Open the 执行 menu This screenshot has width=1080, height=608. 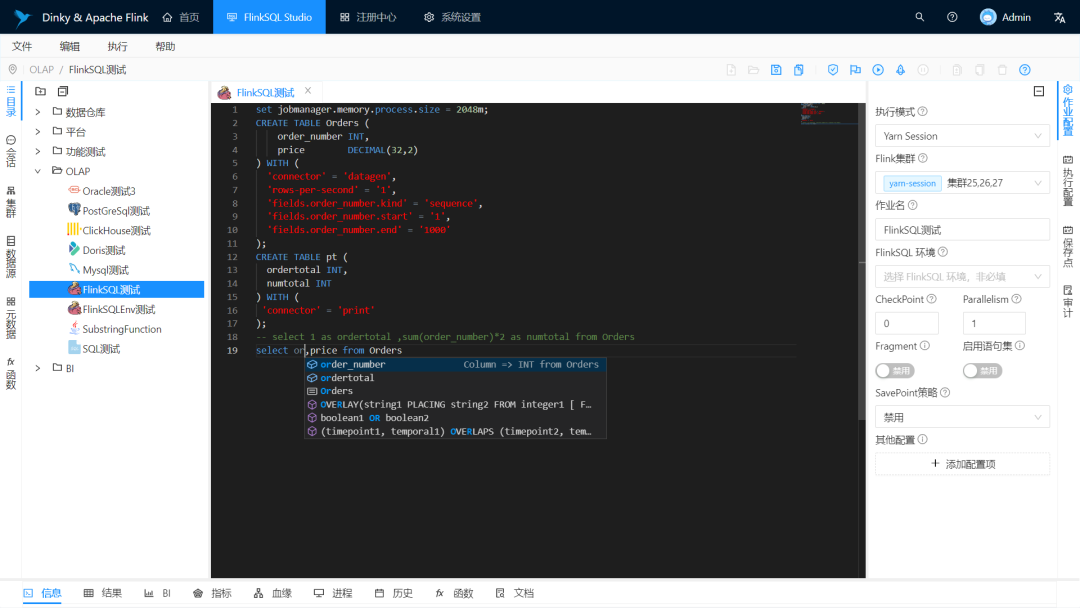point(117,46)
